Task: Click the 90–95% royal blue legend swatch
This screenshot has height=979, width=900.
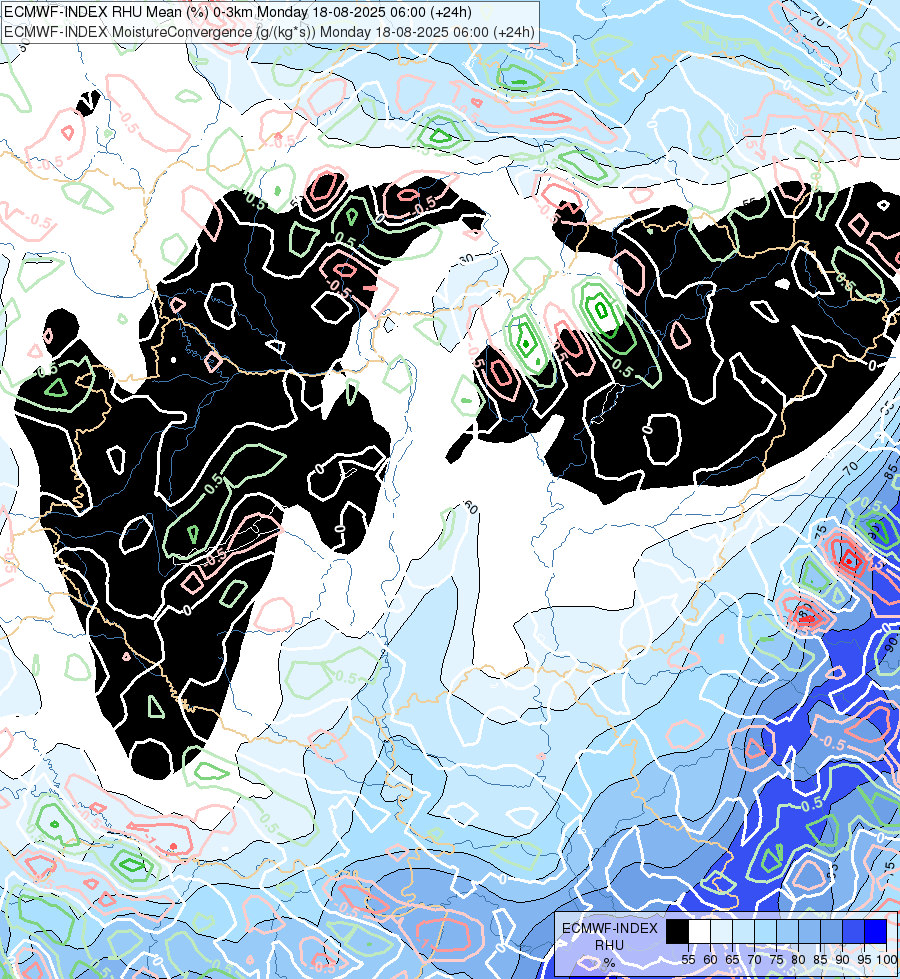Action: click(853, 931)
